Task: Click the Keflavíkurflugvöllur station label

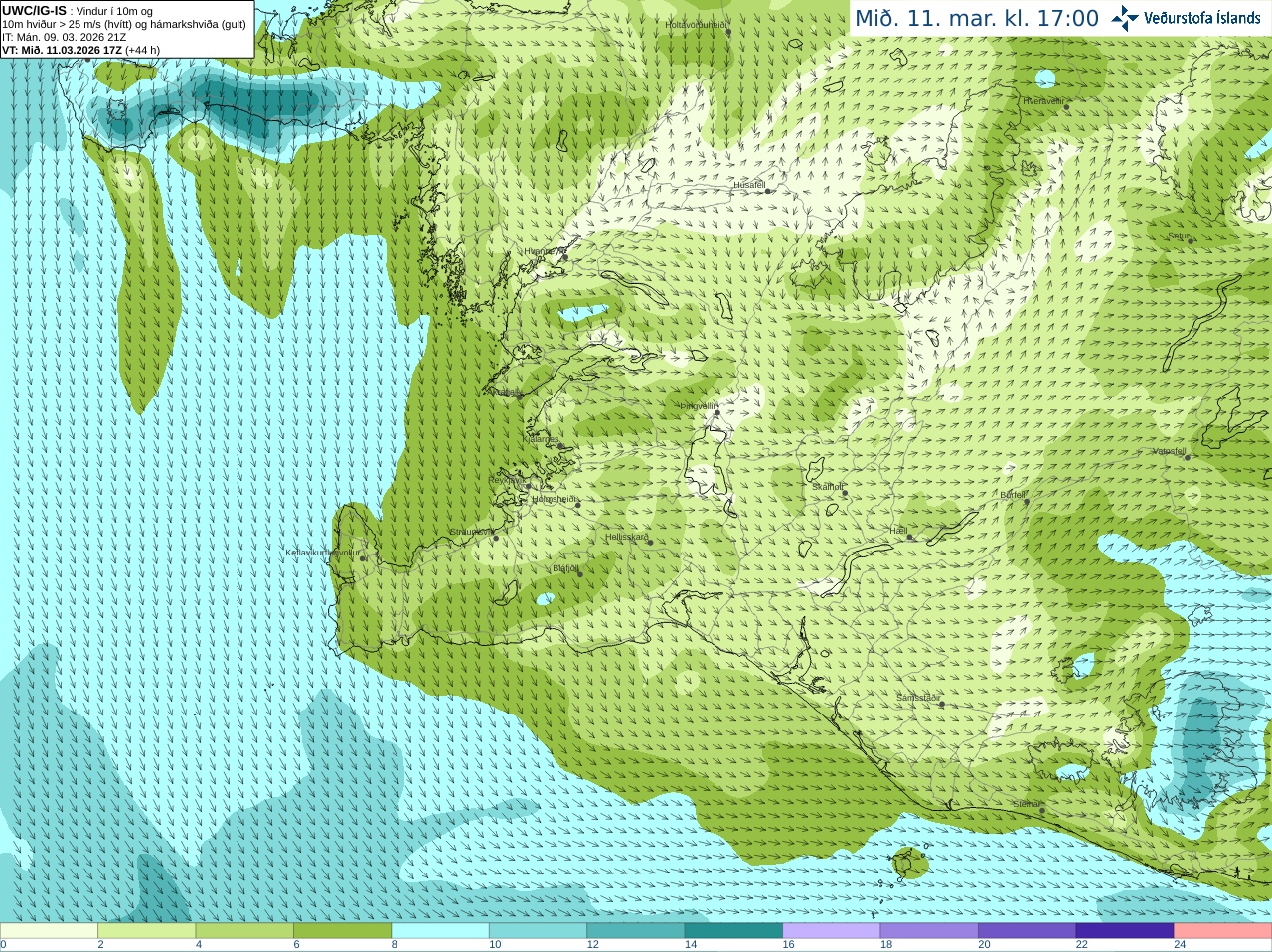Action: [x=323, y=553]
